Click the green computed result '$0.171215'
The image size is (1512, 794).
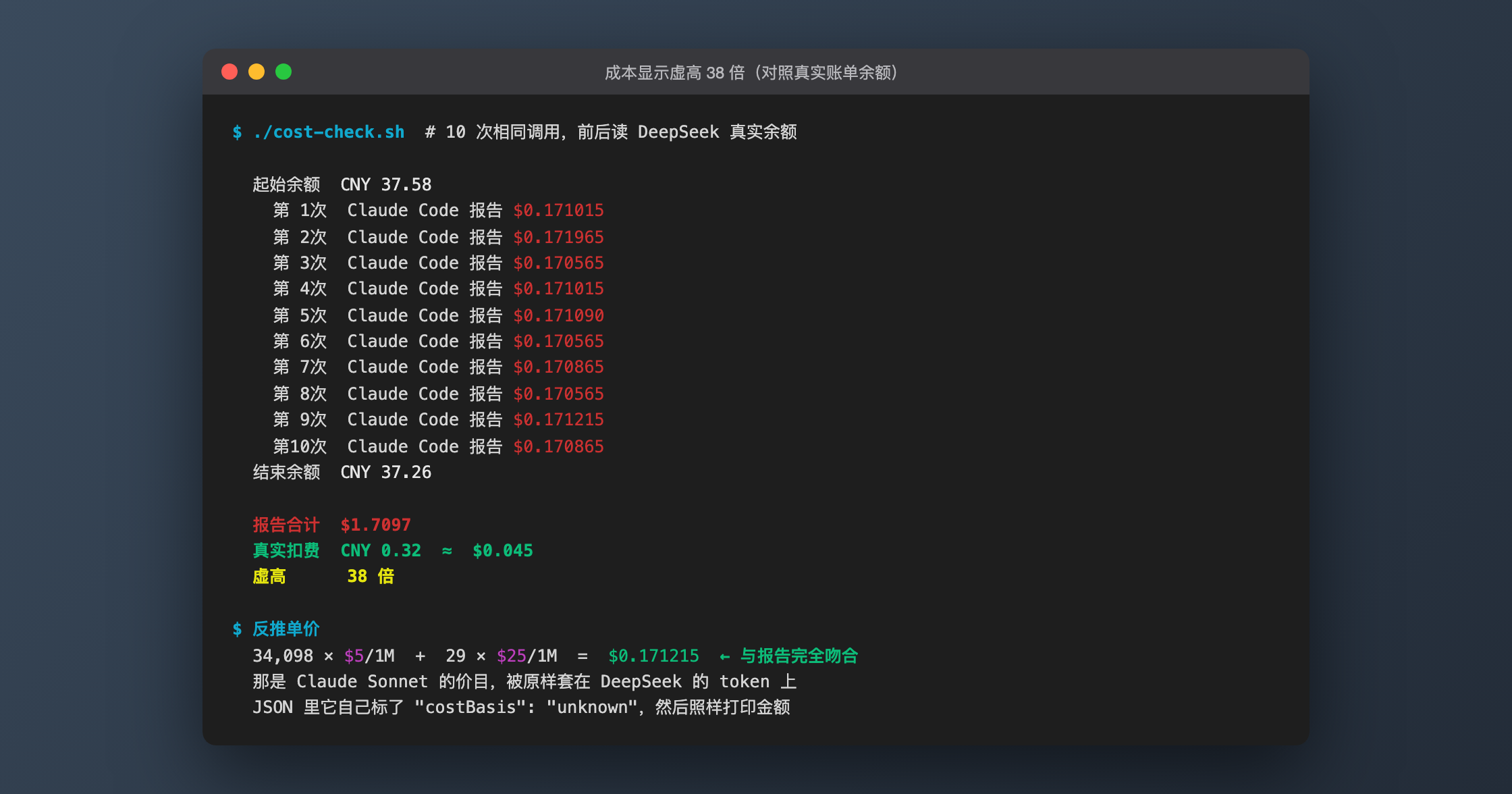point(653,656)
